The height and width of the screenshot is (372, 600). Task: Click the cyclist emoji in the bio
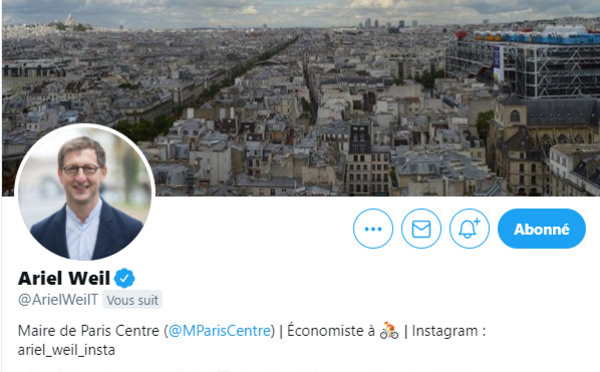(x=389, y=331)
